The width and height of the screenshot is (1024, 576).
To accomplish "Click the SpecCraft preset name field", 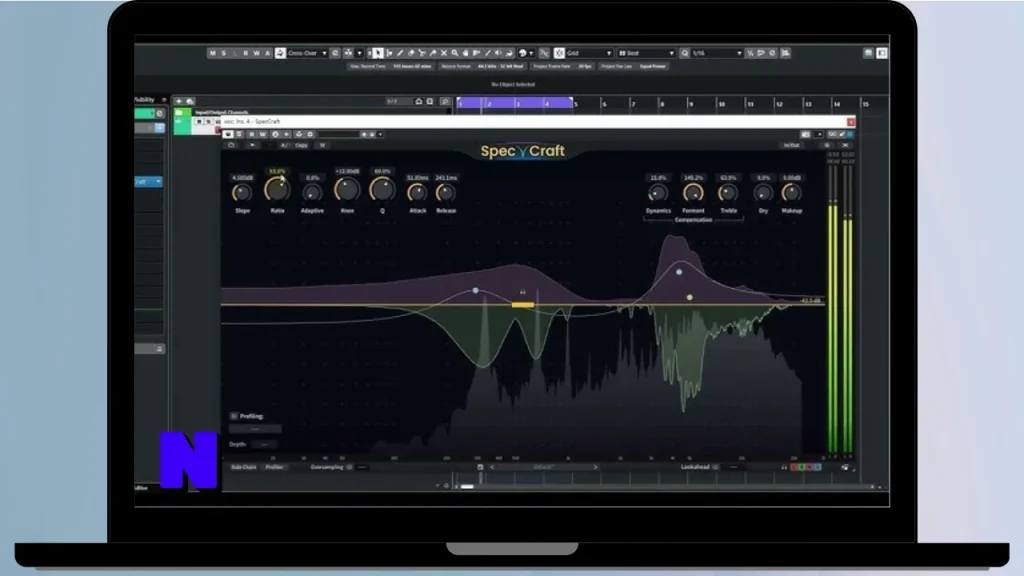I will (543, 467).
